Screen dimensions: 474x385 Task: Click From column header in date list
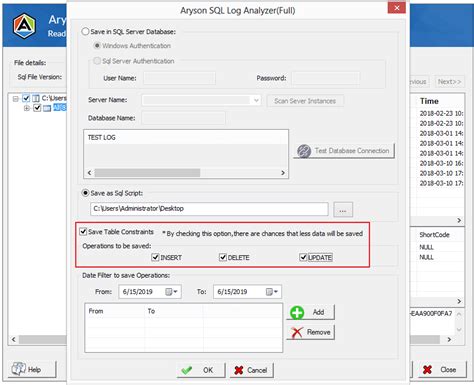tap(115, 311)
